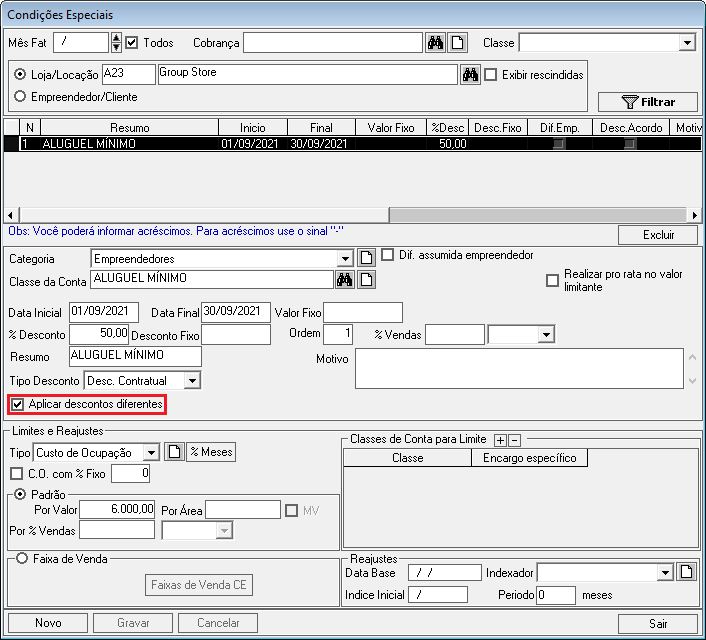The image size is (706, 640).
Task: Select the ALUGUEL MÍNIMO row in the grid
Action: (x=353, y=144)
